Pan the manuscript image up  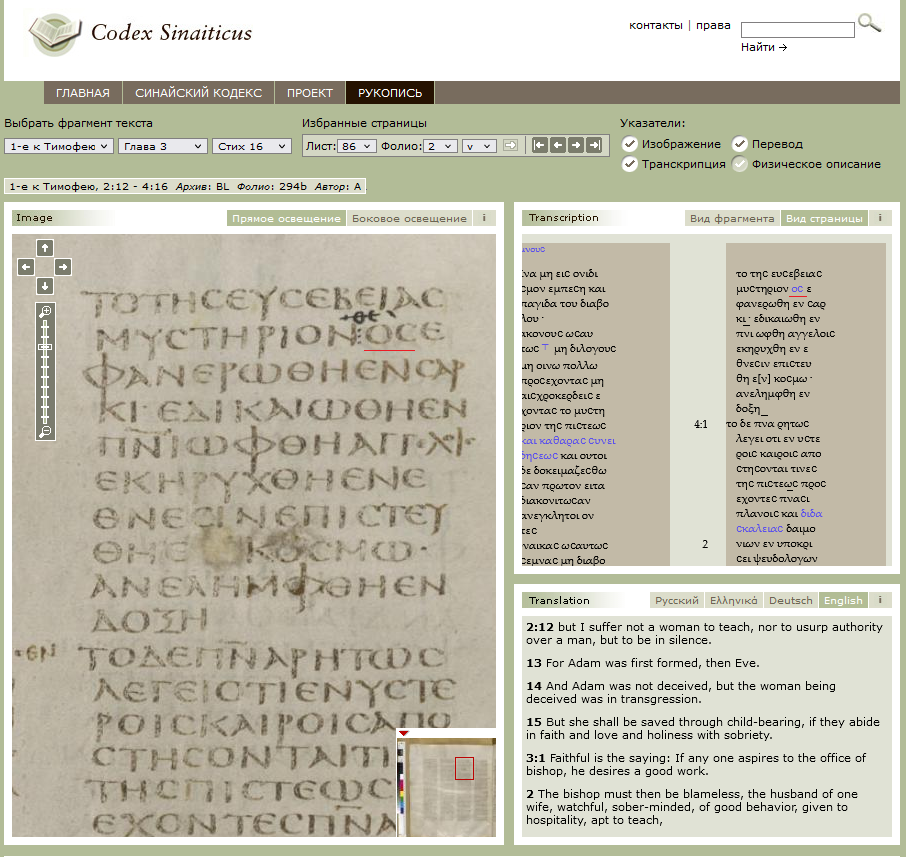pos(44,247)
